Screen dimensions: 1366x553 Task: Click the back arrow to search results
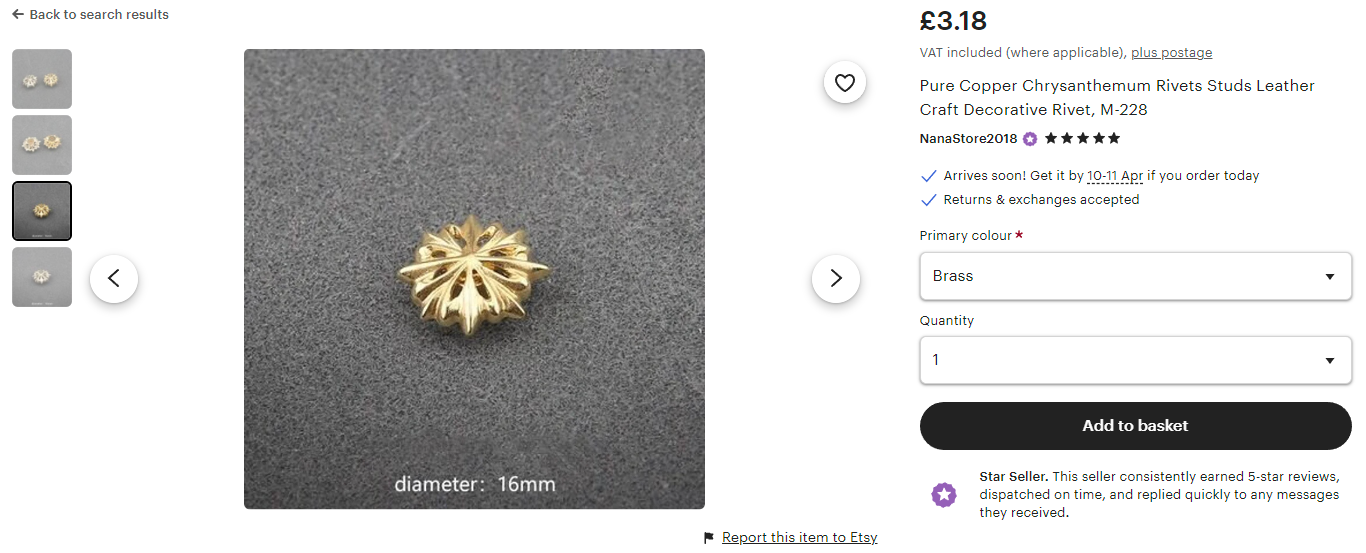(18, 15)
